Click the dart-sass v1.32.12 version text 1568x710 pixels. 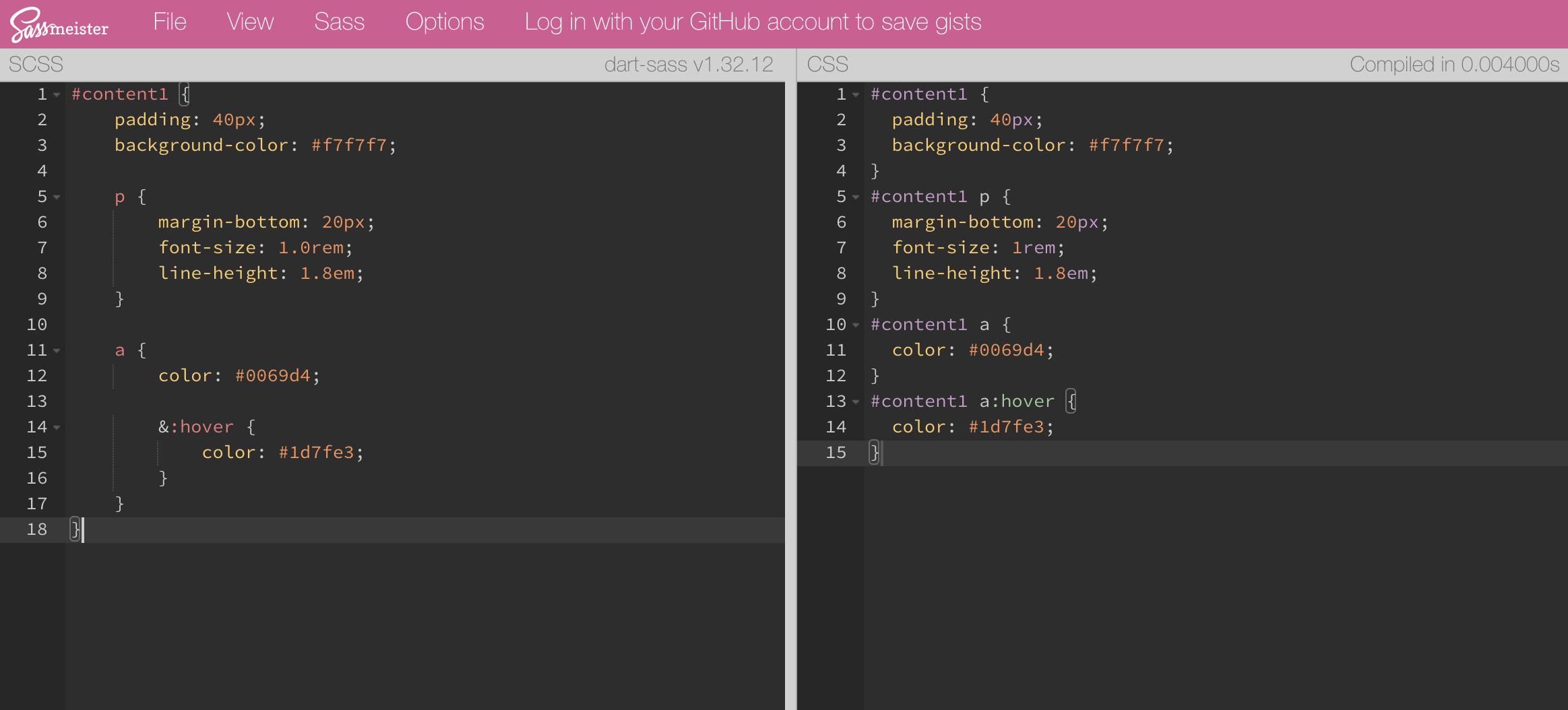[689, 64]
